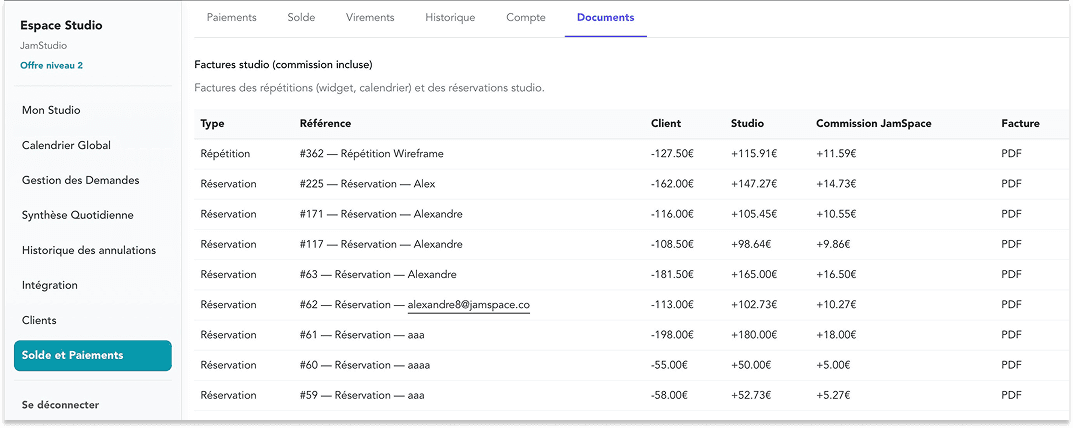Click the +50.00€ studio amount
1073x428 pixels.
751,365
